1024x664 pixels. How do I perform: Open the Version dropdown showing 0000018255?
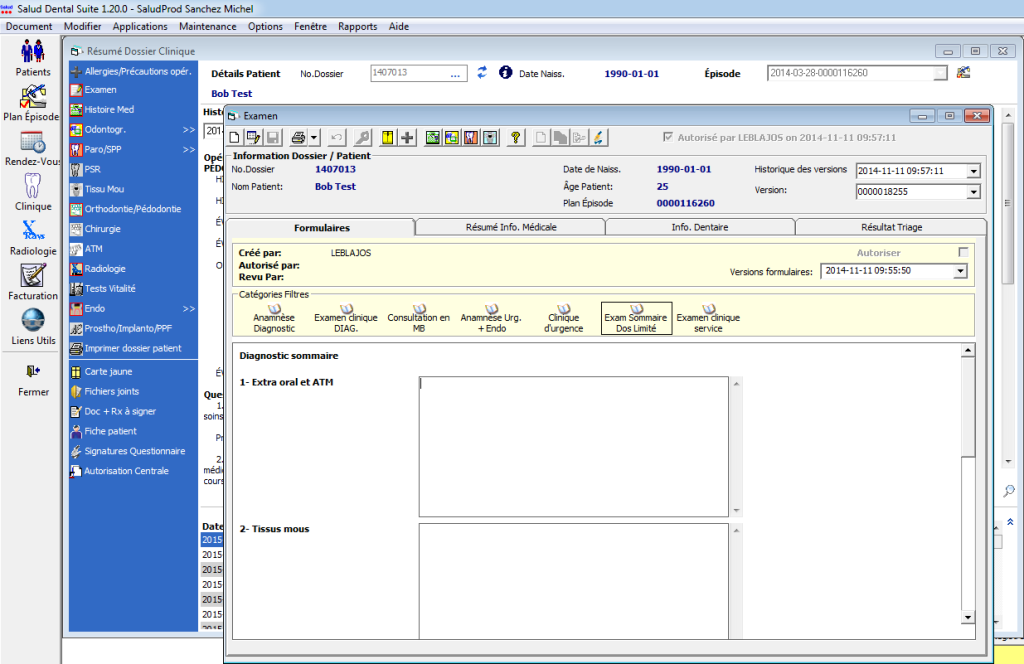click(x=973, y=192)
